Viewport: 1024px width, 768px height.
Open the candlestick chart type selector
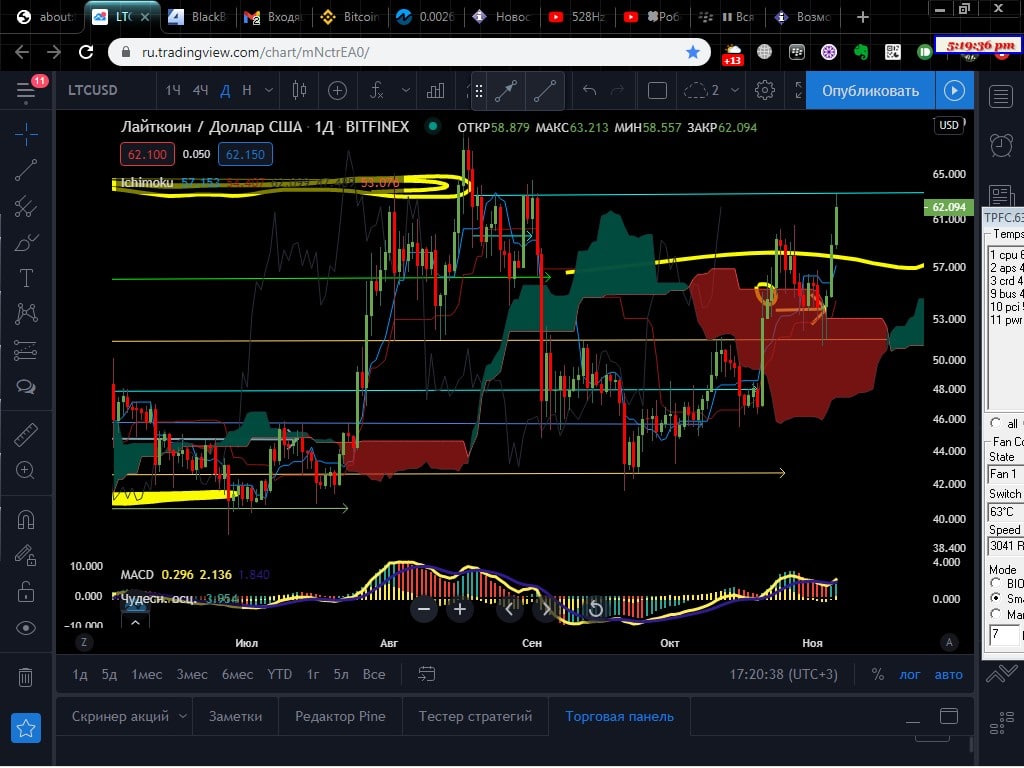(x=300, y=91)
